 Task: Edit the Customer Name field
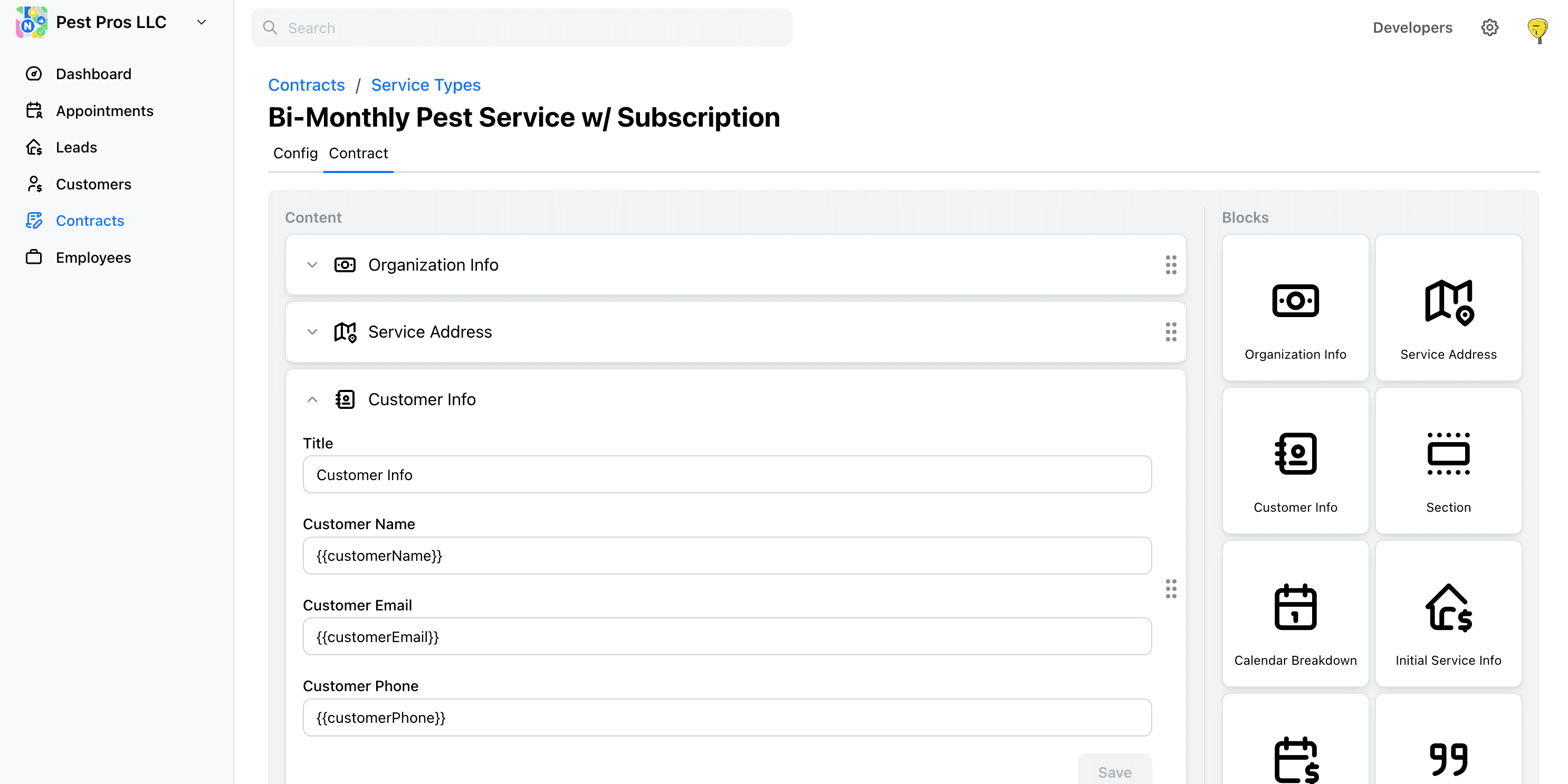727,555
